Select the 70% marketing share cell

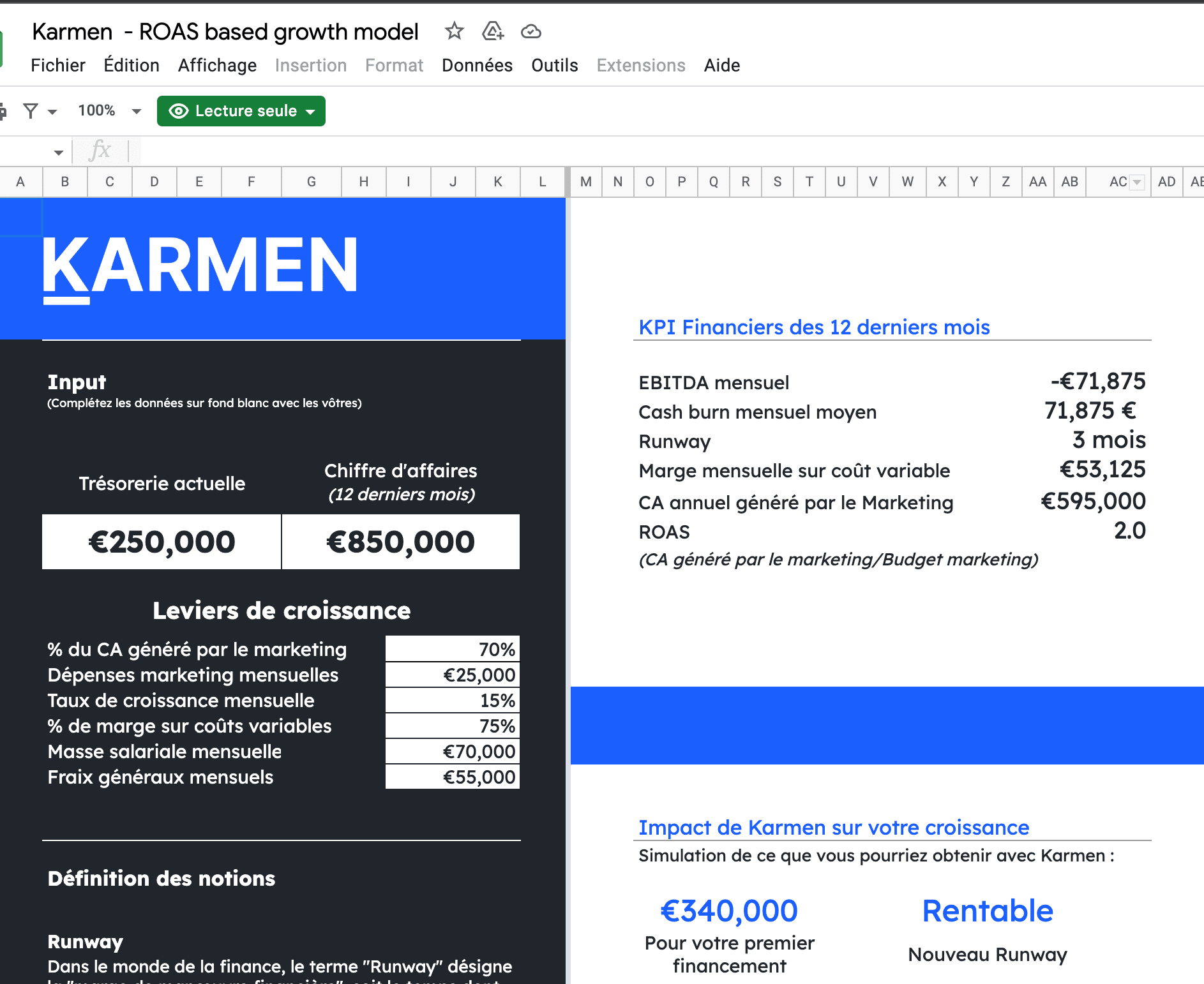click(453, 649)
